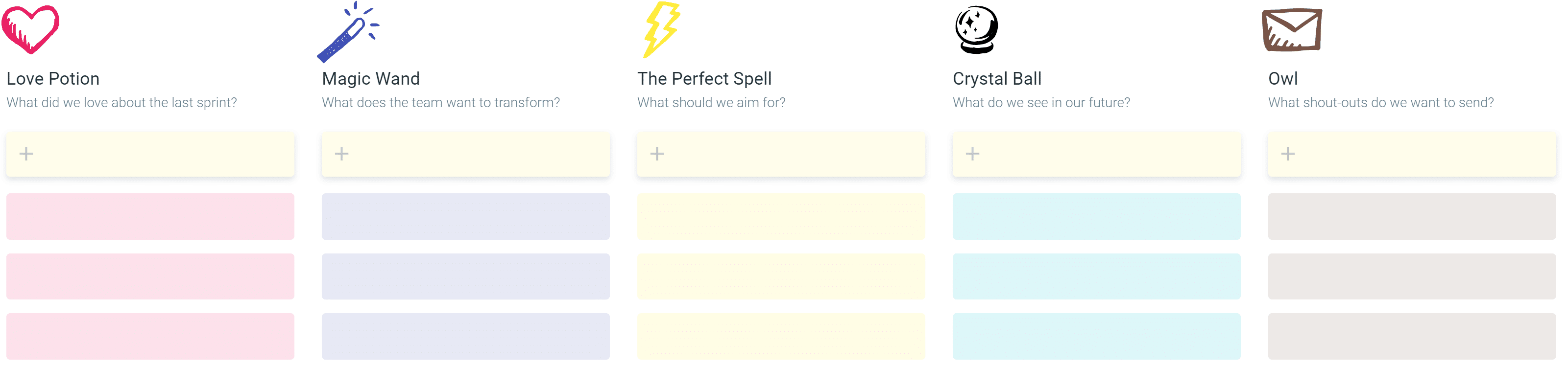This screenshot has width=1568, height=366.
Task: Add a card with Perfect Spell plus
Action: tap(657, 154)
